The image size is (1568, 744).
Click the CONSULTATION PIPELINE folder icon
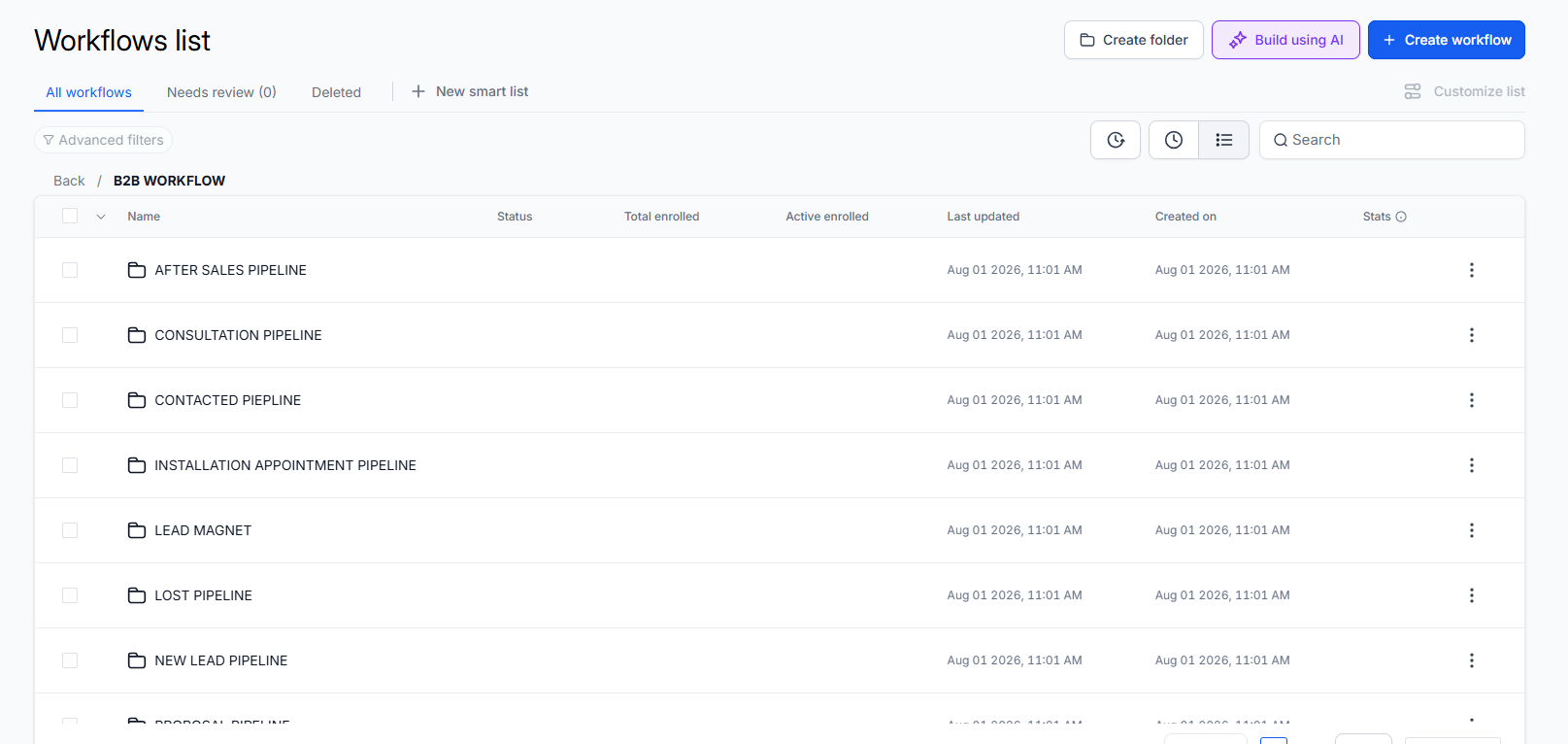point(137,335)
